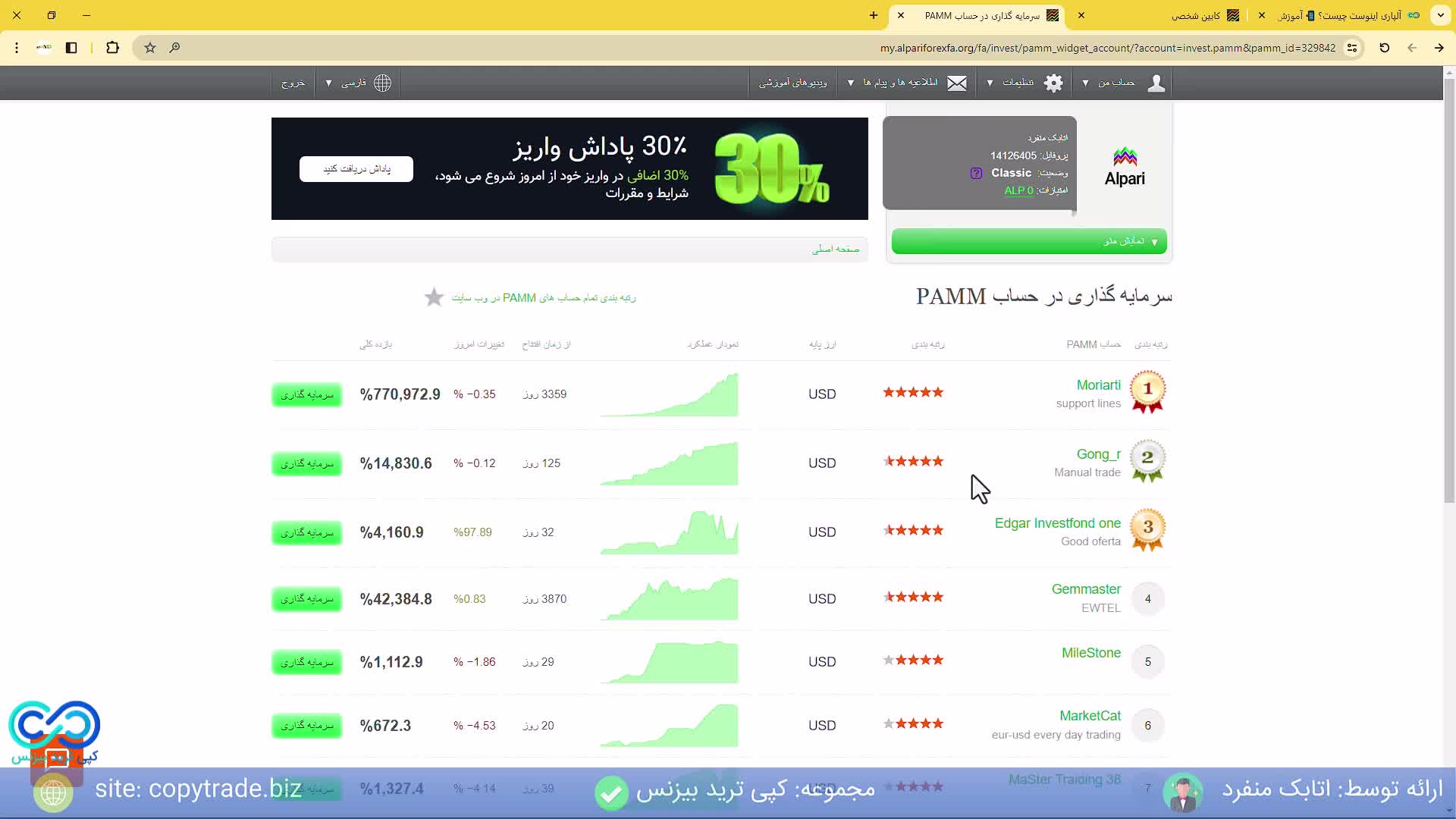
Task: Click سرمایه گذاری for the Gong_r account
Action: pyautogui.click(x=306, y=463)
